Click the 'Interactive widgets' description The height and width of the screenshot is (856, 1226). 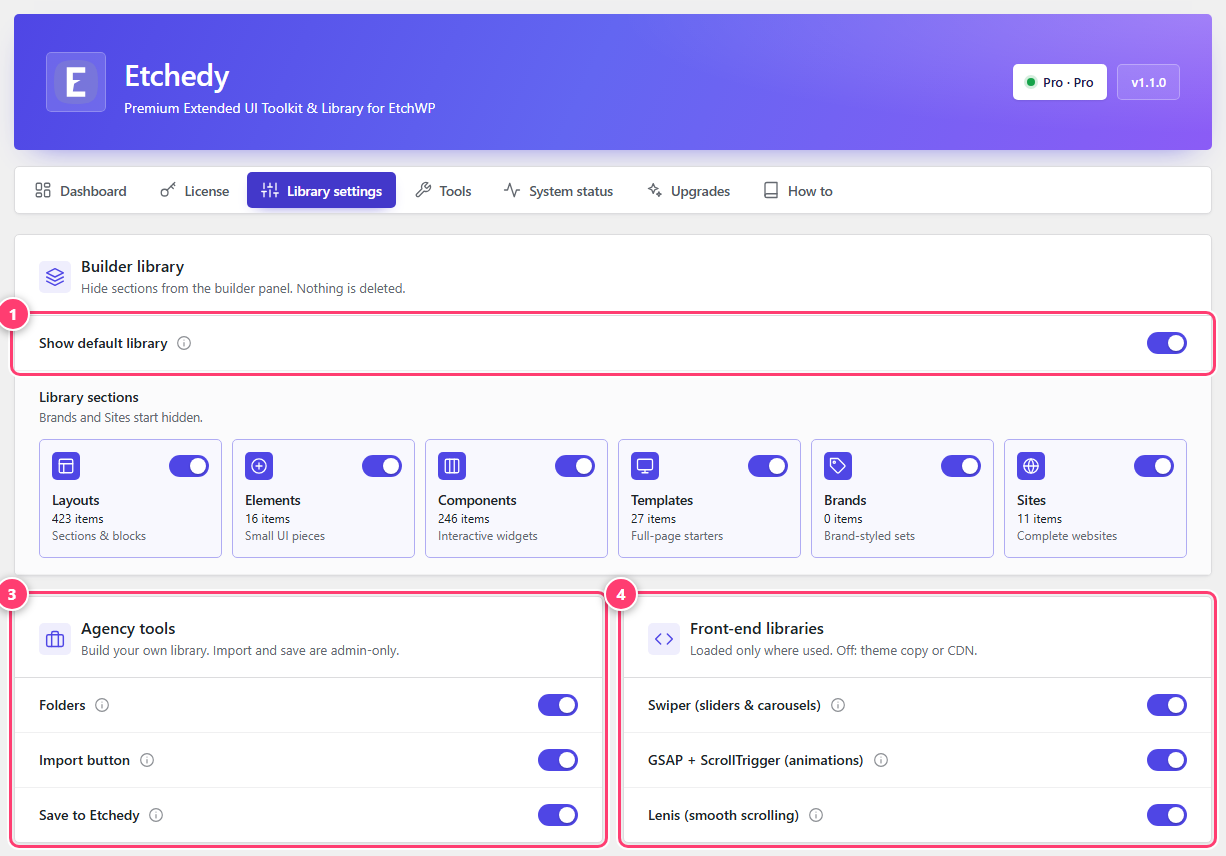click(x=488, y=536)
